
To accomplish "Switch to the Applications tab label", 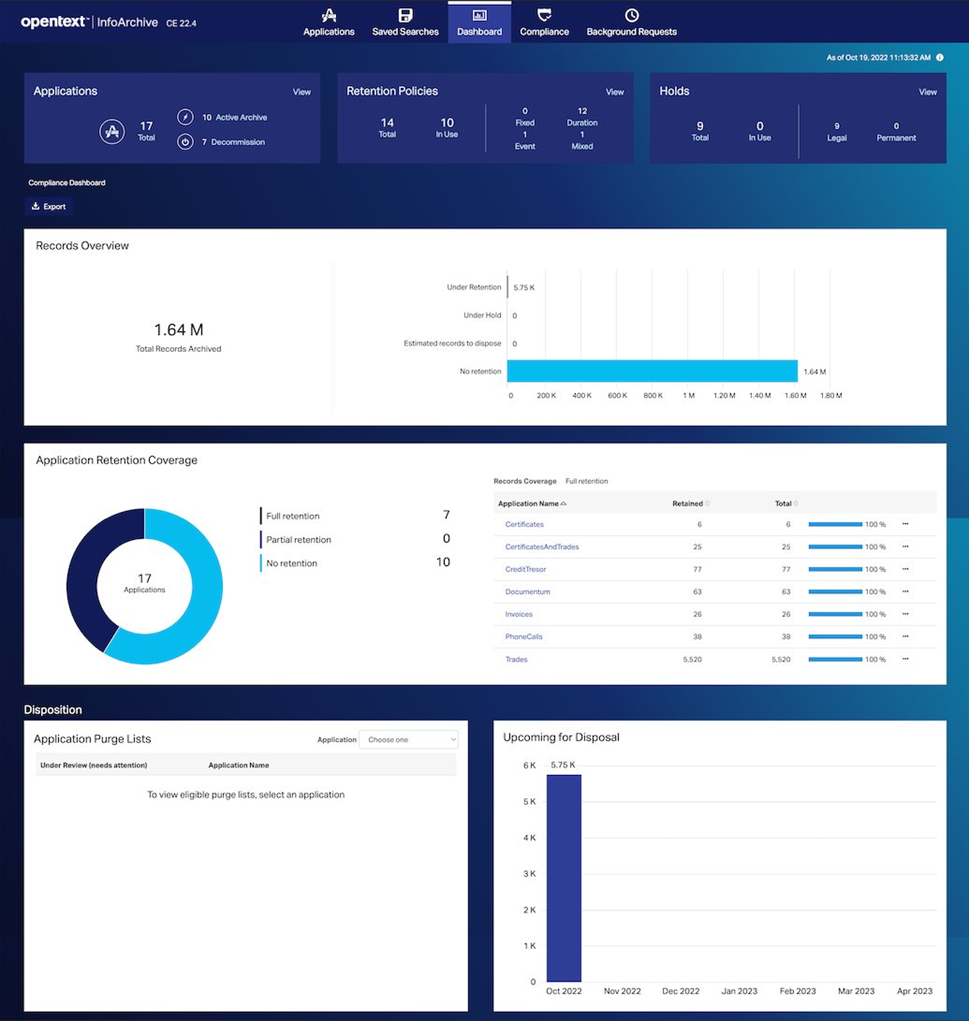I will tap(329, 32).
